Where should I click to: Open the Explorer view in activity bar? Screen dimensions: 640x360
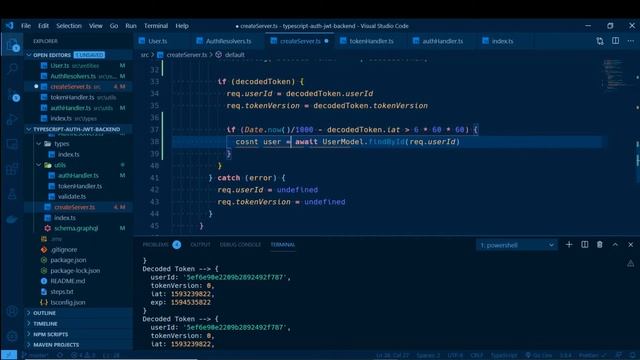[12, 45]
